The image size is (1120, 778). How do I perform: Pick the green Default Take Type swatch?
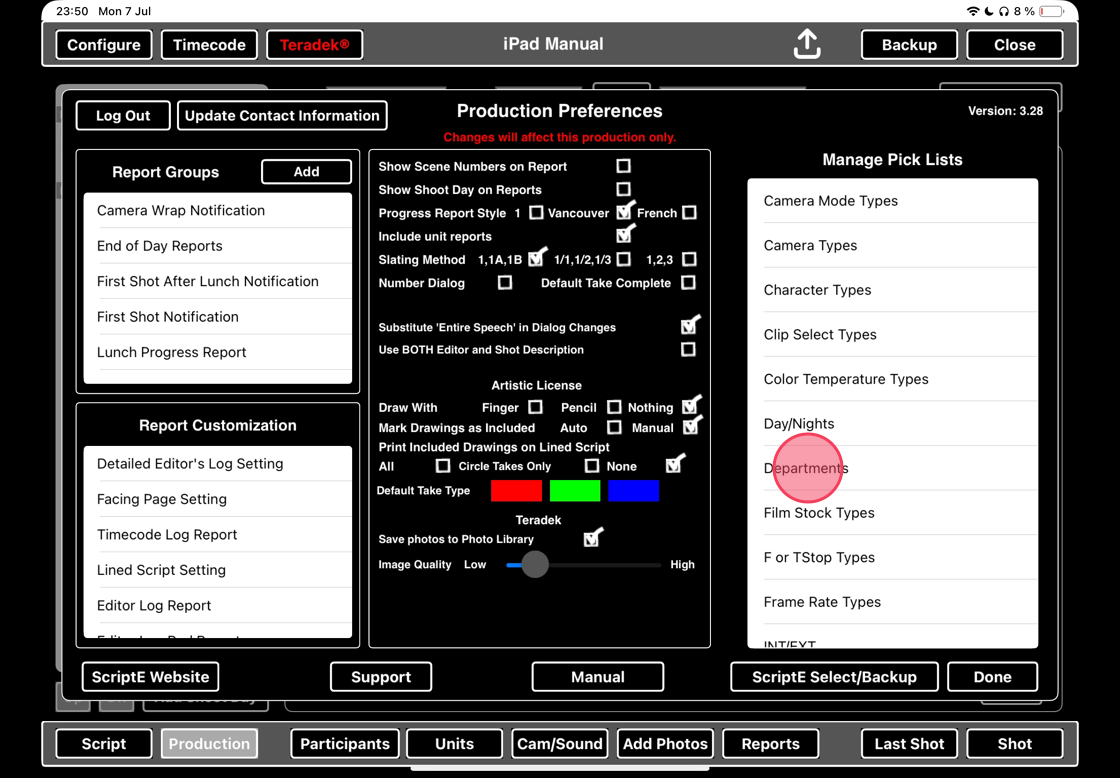575,491
